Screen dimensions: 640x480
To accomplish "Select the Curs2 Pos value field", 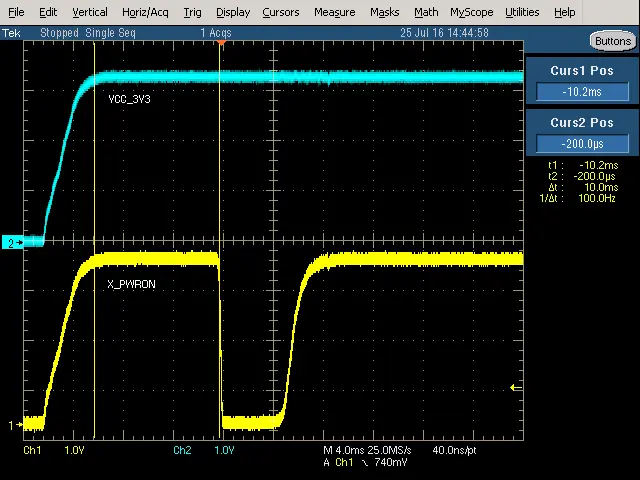I will coord(582,144).
